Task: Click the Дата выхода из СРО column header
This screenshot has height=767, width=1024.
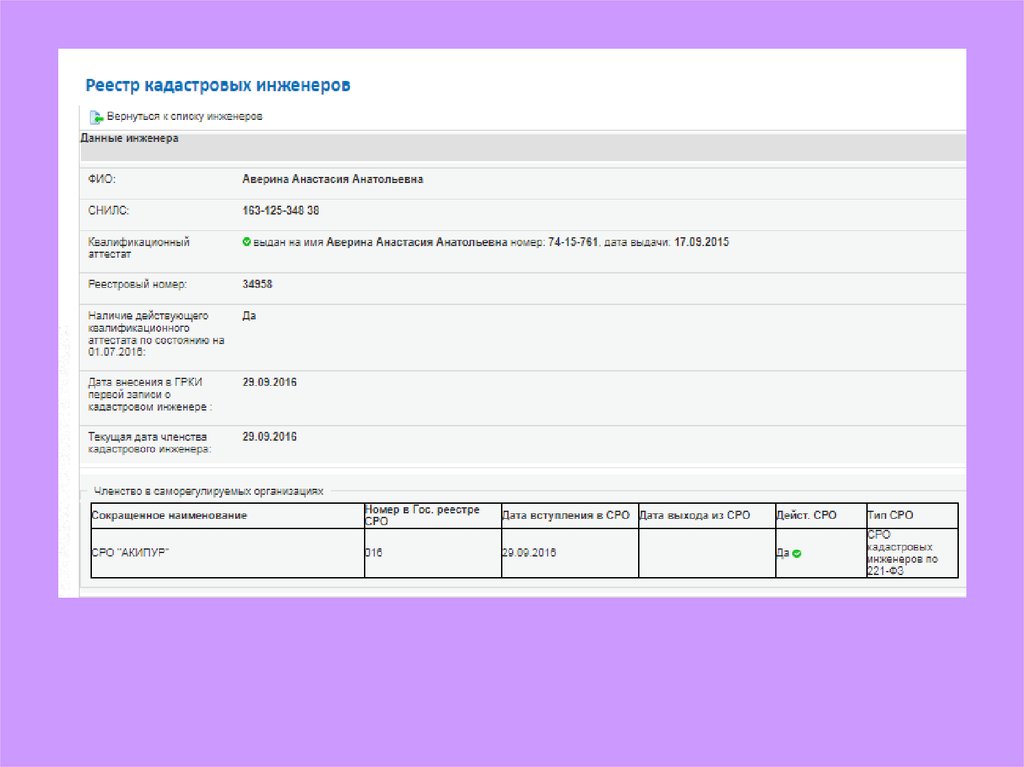Action: (695, 516)
